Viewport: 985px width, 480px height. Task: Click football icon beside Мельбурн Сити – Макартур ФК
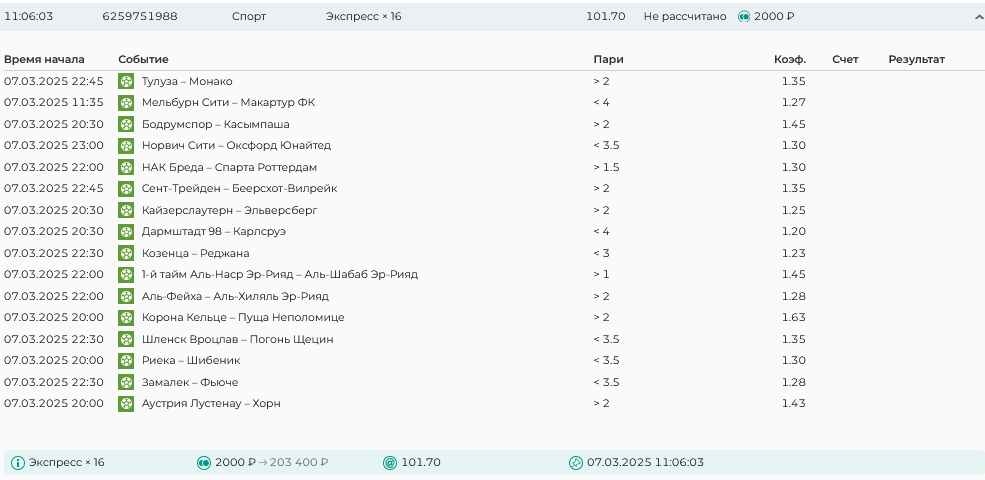[x=126, y=102]
